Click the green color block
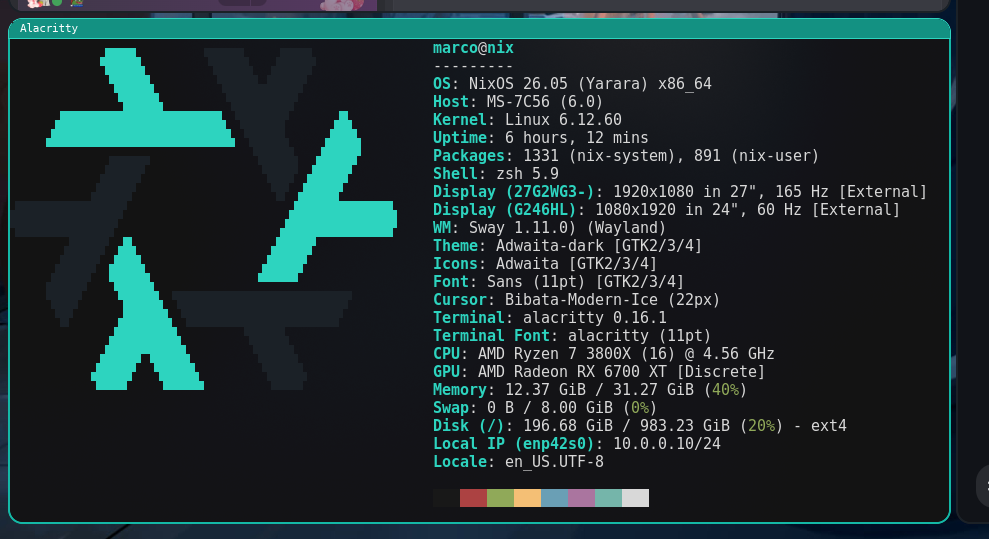The image size is (989, 539). click(500, 498)
